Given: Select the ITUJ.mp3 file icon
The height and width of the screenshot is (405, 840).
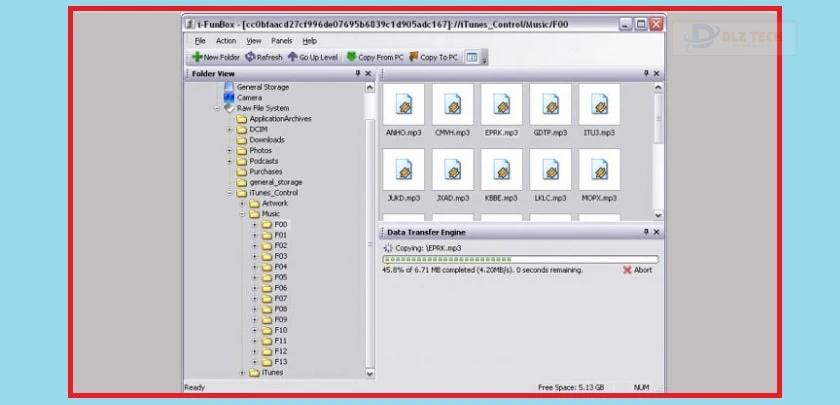Looking at the screenshot, I should click(599, 104).
